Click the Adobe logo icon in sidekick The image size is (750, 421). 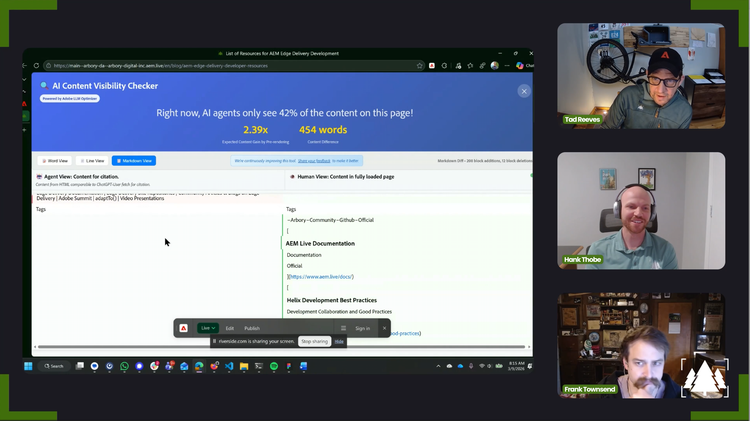pyautogui.click(x=184, y=328)
